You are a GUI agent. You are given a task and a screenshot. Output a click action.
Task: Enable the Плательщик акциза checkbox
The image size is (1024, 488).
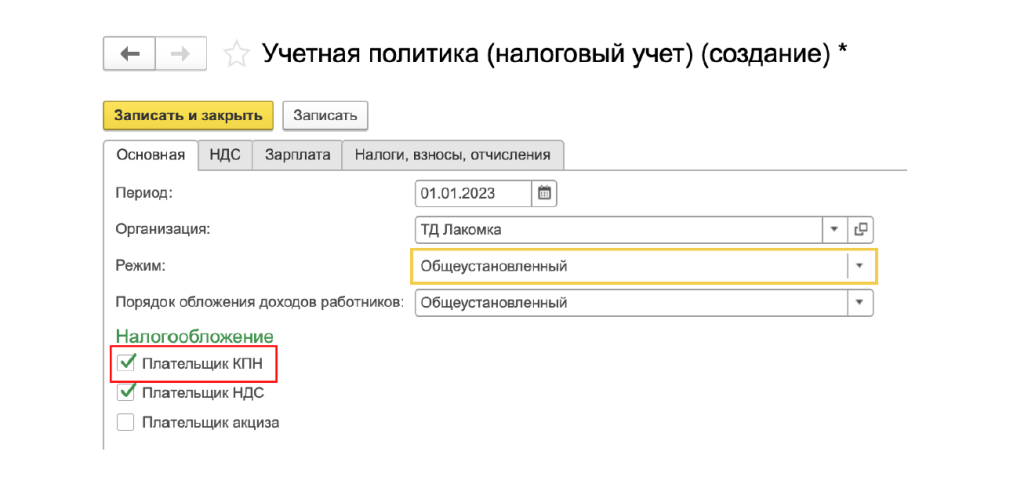click(126, 422)
